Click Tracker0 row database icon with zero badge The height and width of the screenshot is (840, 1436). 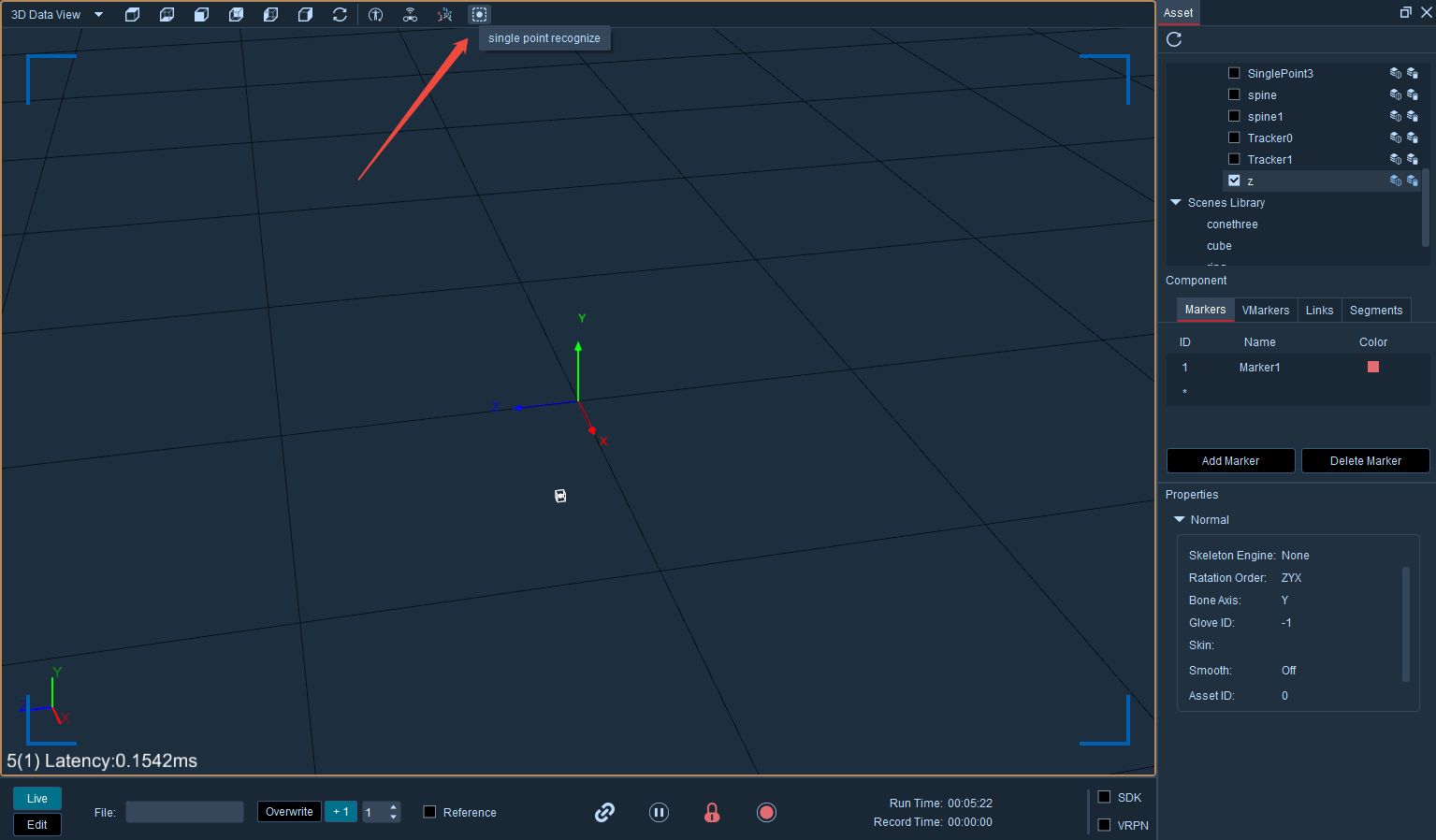pyautogui.click(x=1395, y=138)
